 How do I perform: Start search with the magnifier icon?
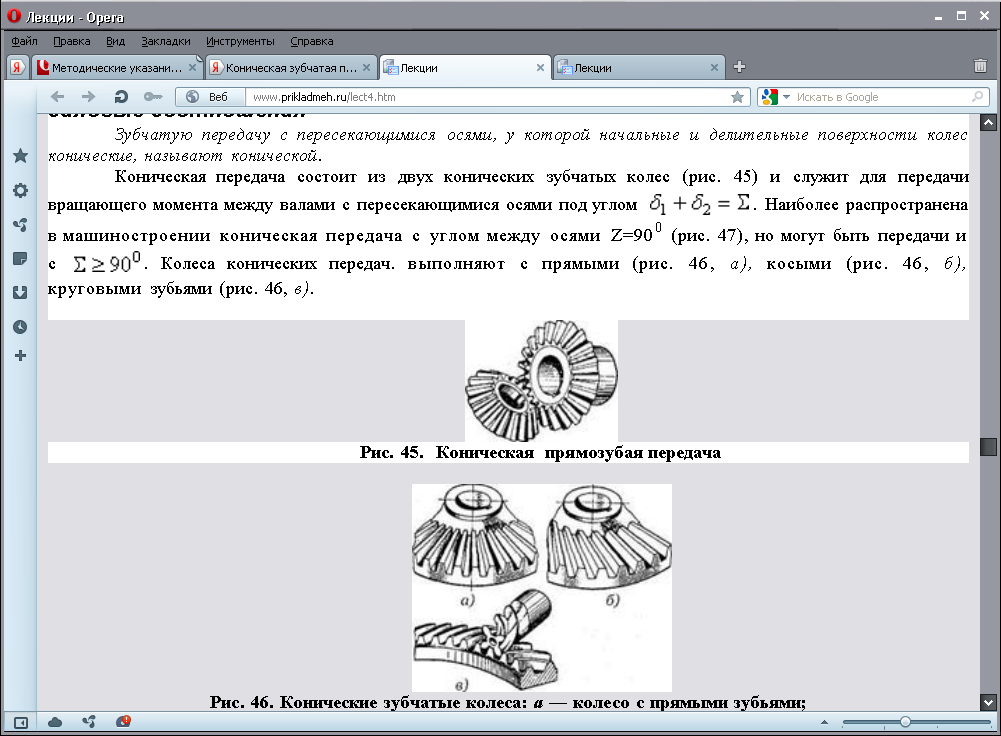point(977,96)
